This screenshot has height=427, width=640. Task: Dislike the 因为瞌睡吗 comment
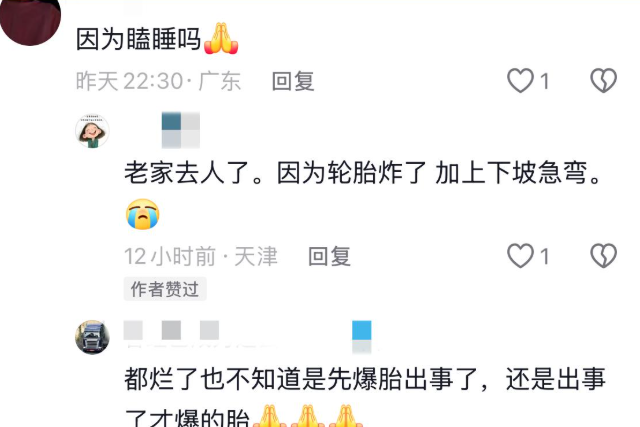[x=603, y=80]
